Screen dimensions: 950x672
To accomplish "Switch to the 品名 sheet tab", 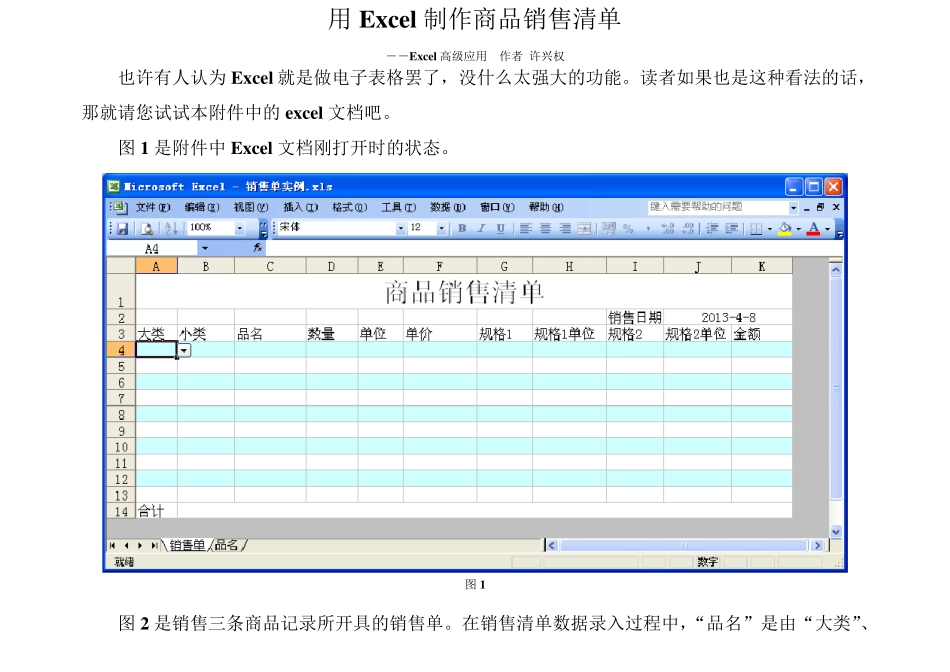I will point(227,545).
